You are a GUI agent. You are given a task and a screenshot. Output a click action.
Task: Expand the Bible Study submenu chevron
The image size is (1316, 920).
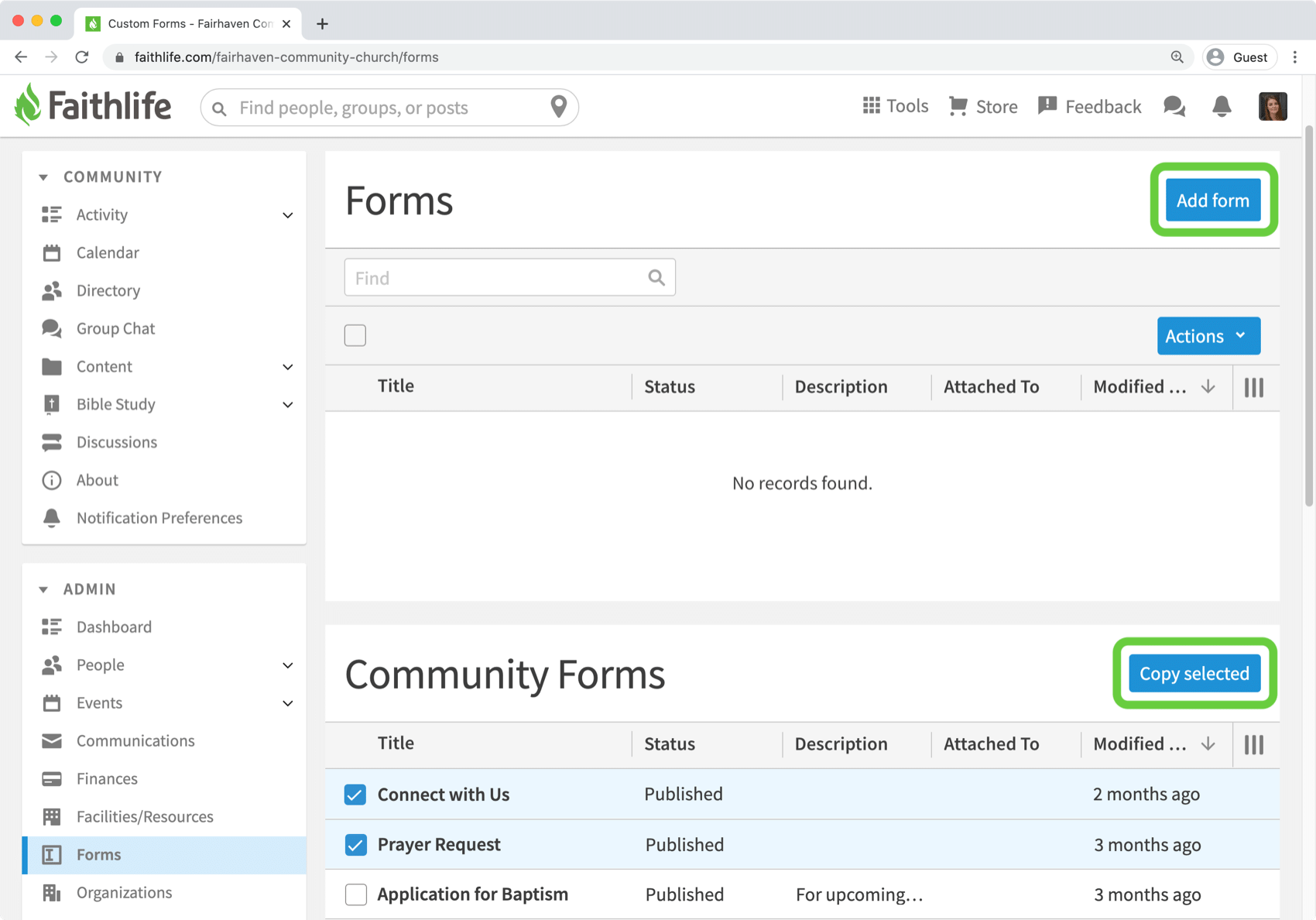click(287, 405)
